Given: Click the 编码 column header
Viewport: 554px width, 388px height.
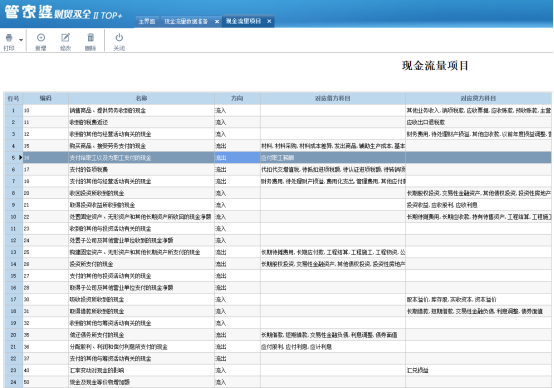Looking at the screenshot, I should 46,98.
